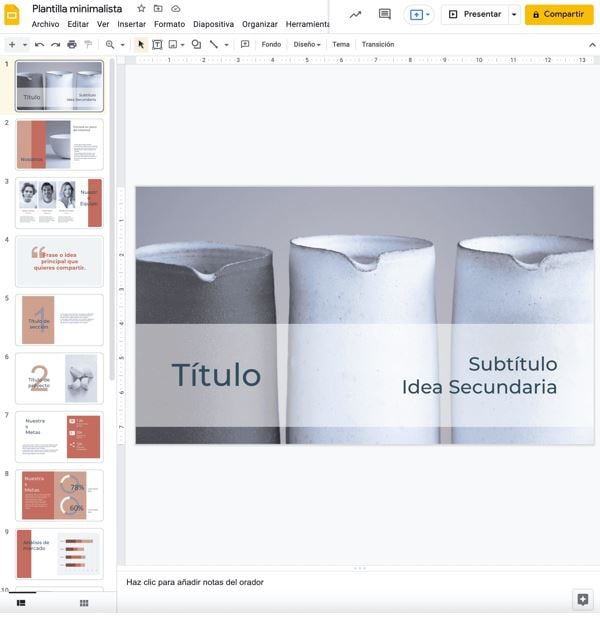Screen dimensions: 600x625
Task: Click the Subtítulo Idea Secundaria text
Action: [x=480, y=375]
